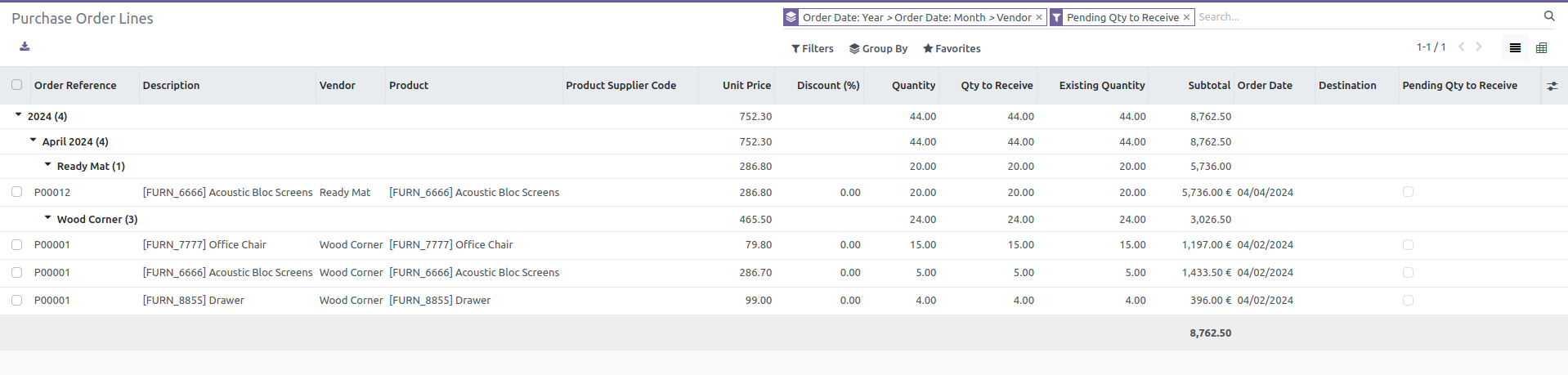Viewport: 1568px width, 375px height.
Task: Open the Filters menu
Action: pyautogui.click(x=813, y=49)
